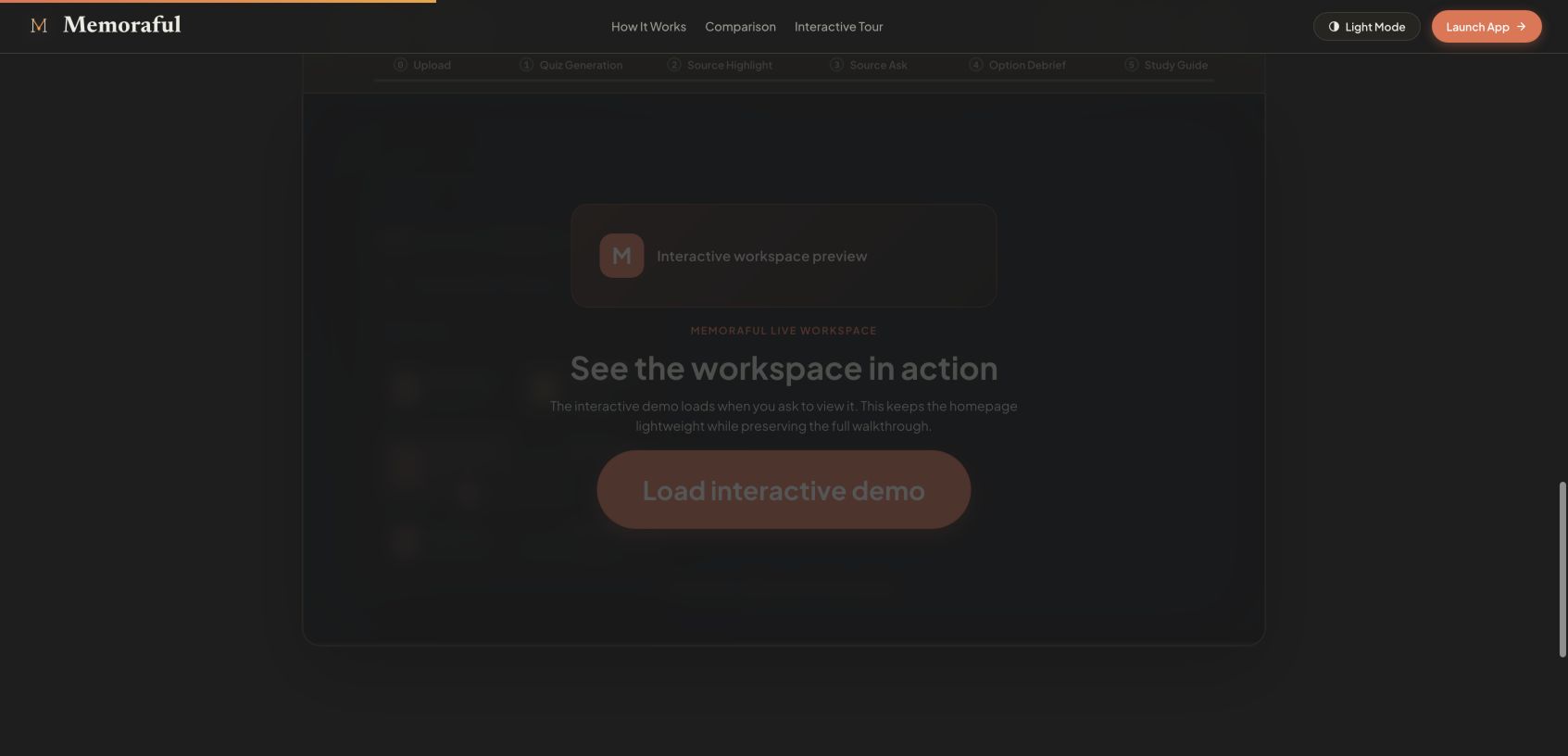1568x756 pixels.
Task: Click the "Interactive workspace preview" label
Action: (x=762, y=257)
